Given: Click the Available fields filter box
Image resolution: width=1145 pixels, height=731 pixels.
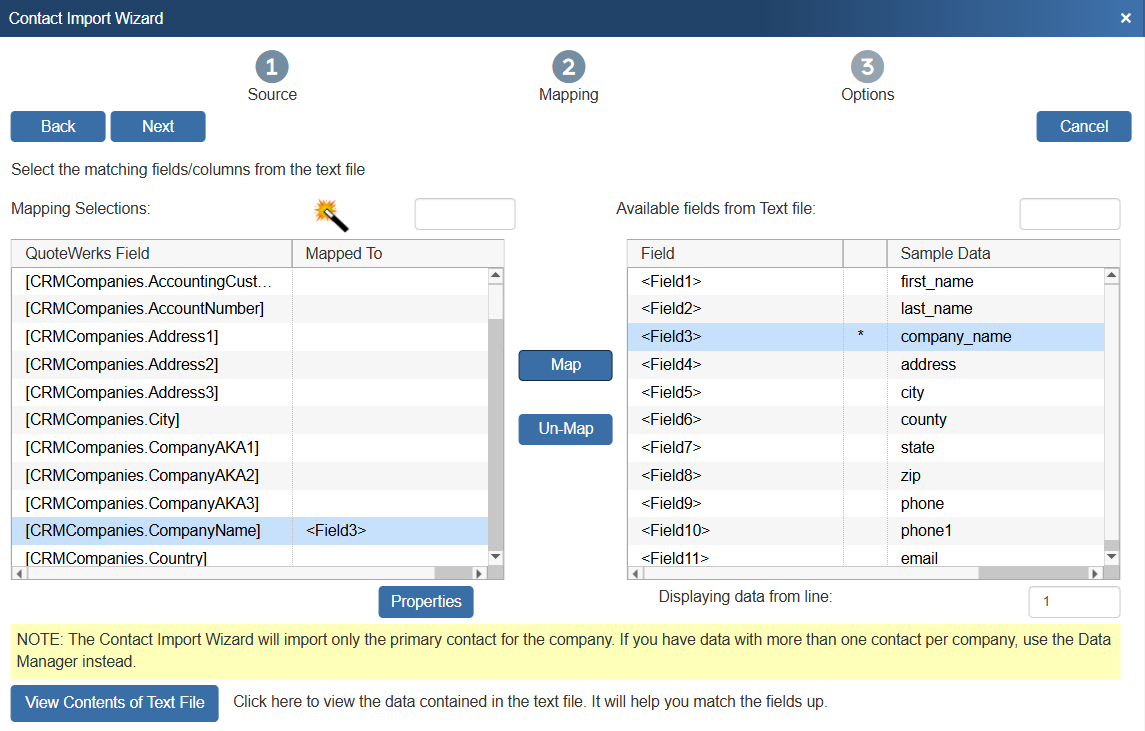Looking at the screenshot, I should [1069, 214].
